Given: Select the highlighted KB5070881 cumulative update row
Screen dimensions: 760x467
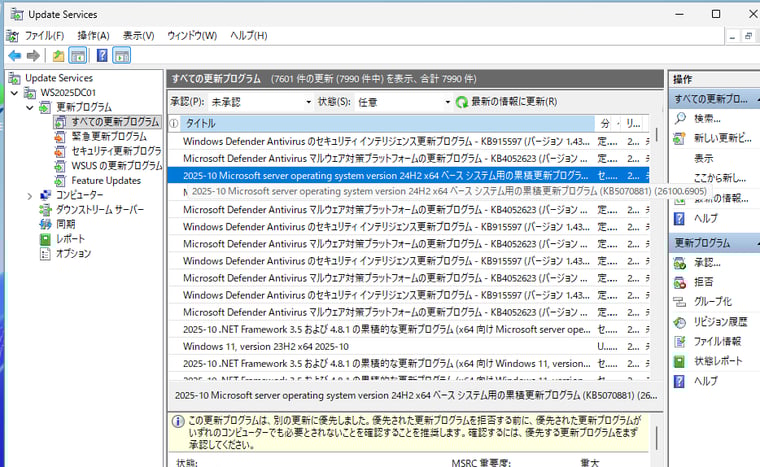Looking at the screenshot, I should 408,176.
